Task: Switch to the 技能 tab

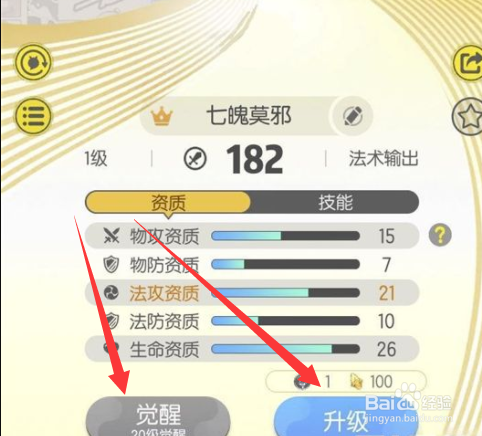Action: point(335,202)
